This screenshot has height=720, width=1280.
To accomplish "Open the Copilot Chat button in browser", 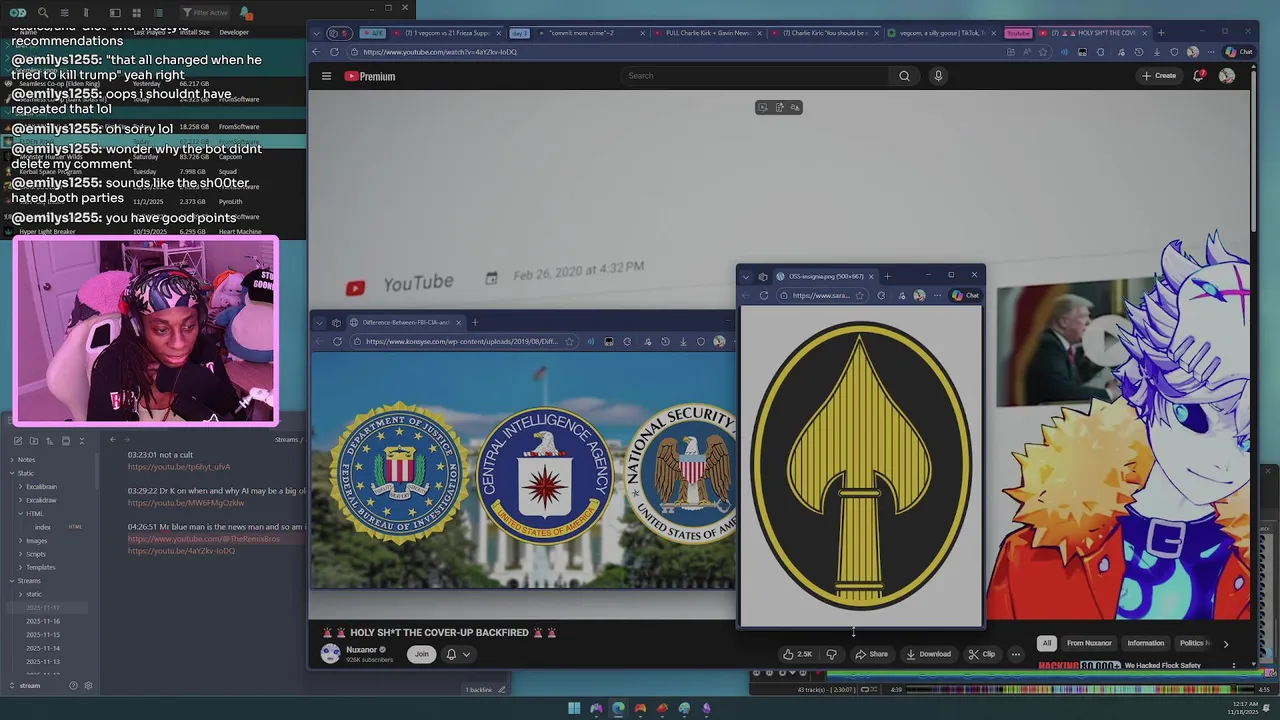I will (x=1240, y=52).
